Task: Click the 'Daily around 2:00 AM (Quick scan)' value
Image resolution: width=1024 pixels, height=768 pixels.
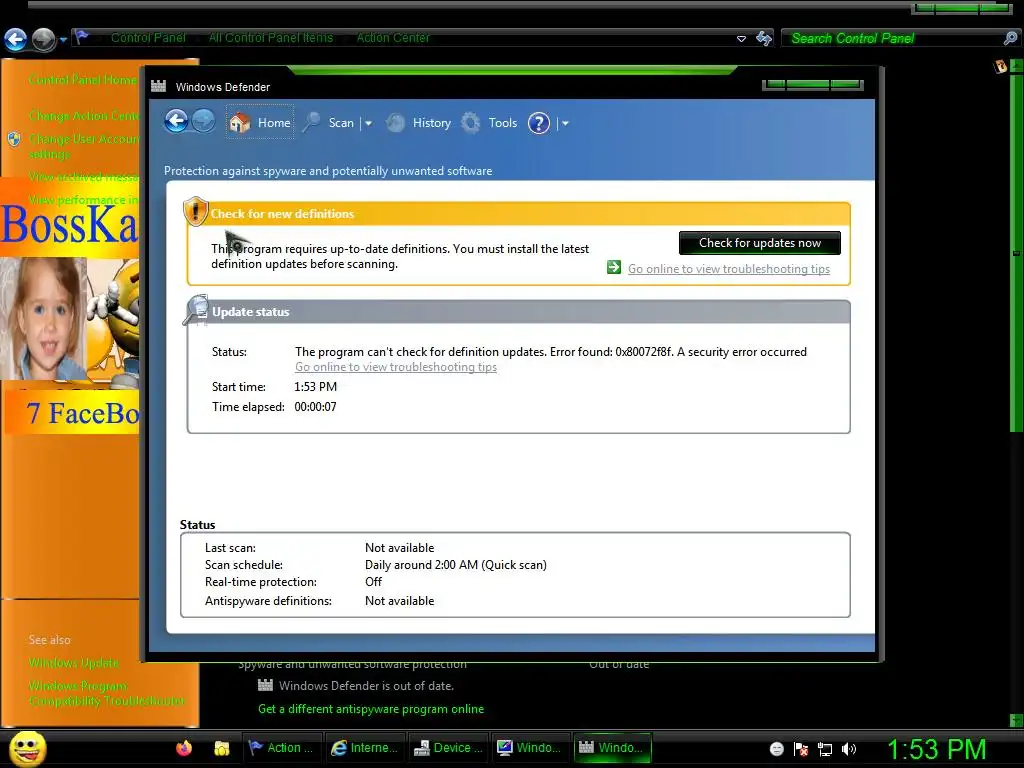Action: [456, 565]
